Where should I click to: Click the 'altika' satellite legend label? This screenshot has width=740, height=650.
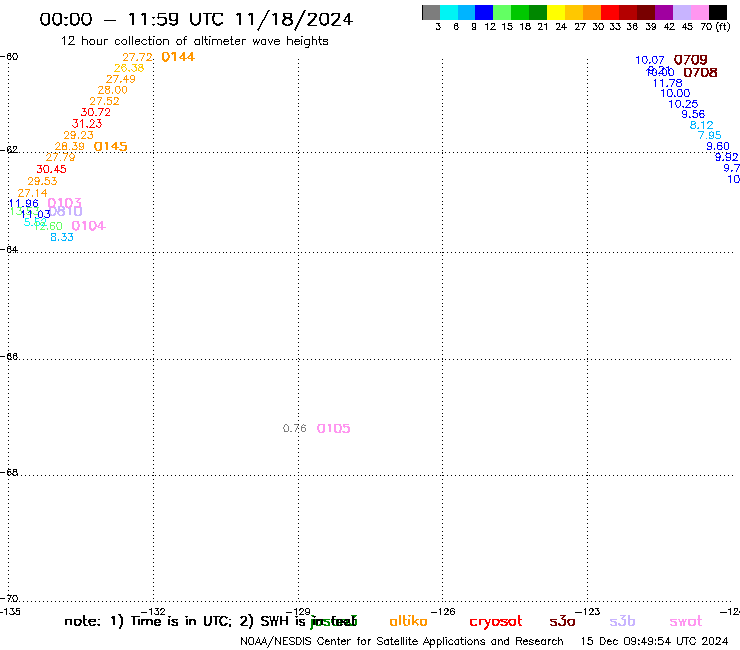408,621
